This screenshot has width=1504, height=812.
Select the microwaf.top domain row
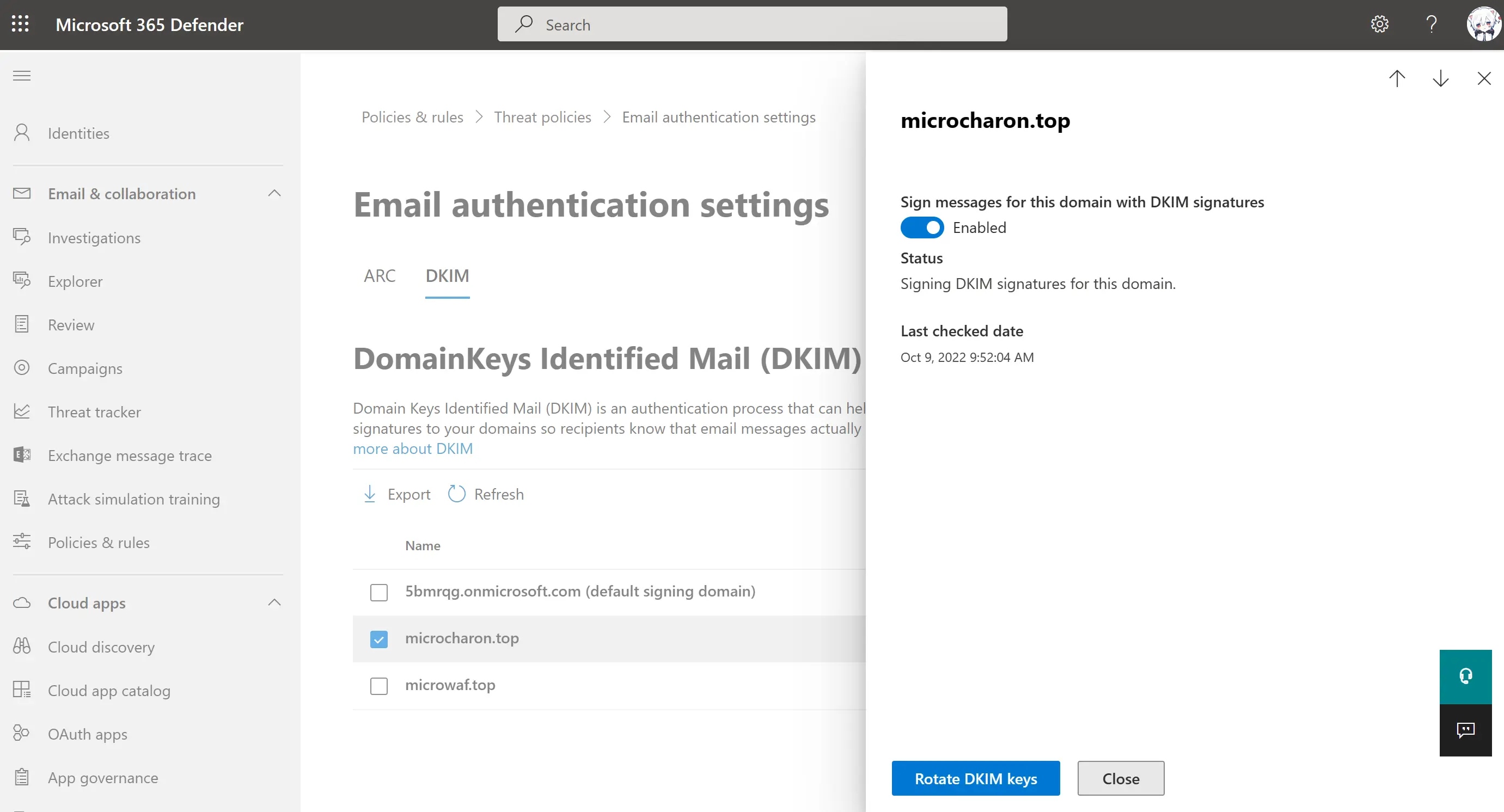450,685
